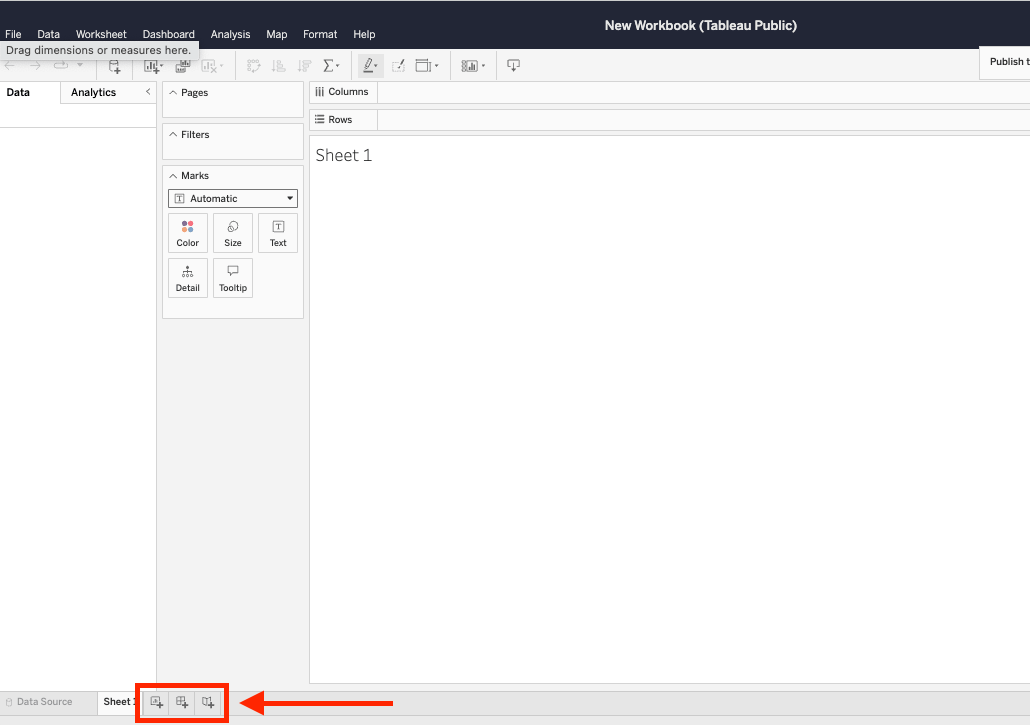1030x725 pixels.
Task: Click the Sheet 1 title in the view
Action: [x=344, y=156]
